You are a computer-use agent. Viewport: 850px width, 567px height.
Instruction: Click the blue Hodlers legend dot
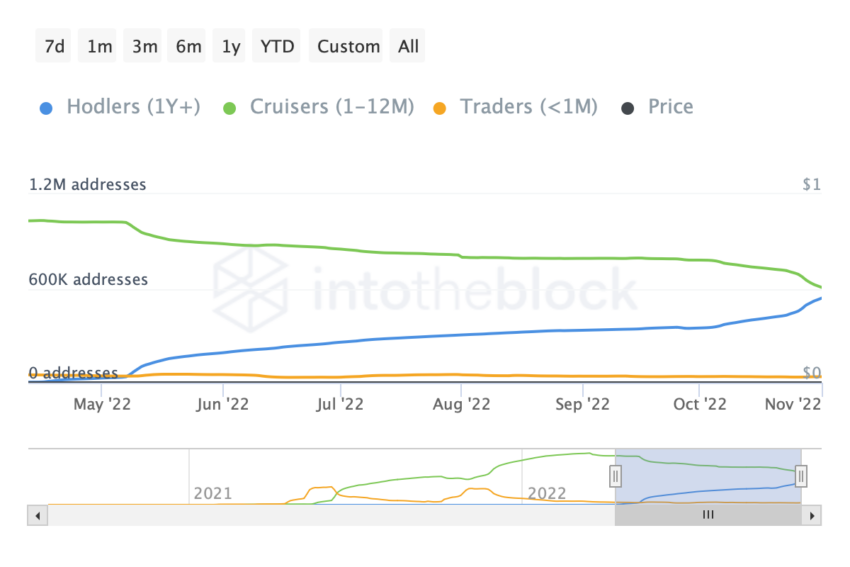pyautogui.click(x=47, y=108)
